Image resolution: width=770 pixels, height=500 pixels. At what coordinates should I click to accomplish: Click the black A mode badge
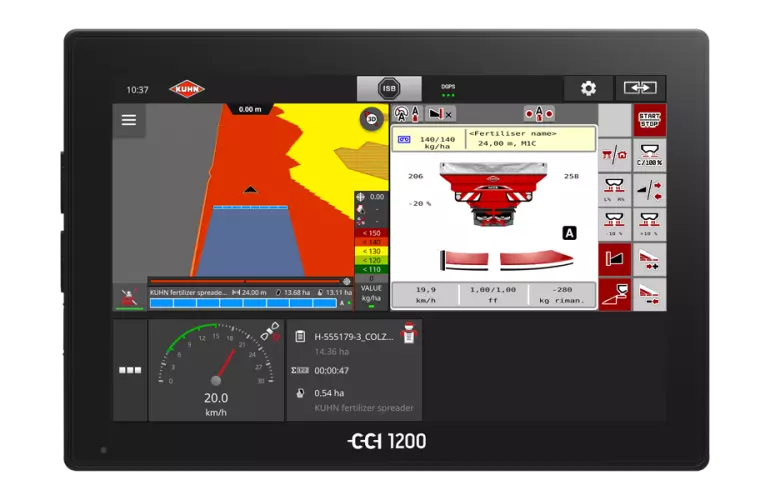569,233
